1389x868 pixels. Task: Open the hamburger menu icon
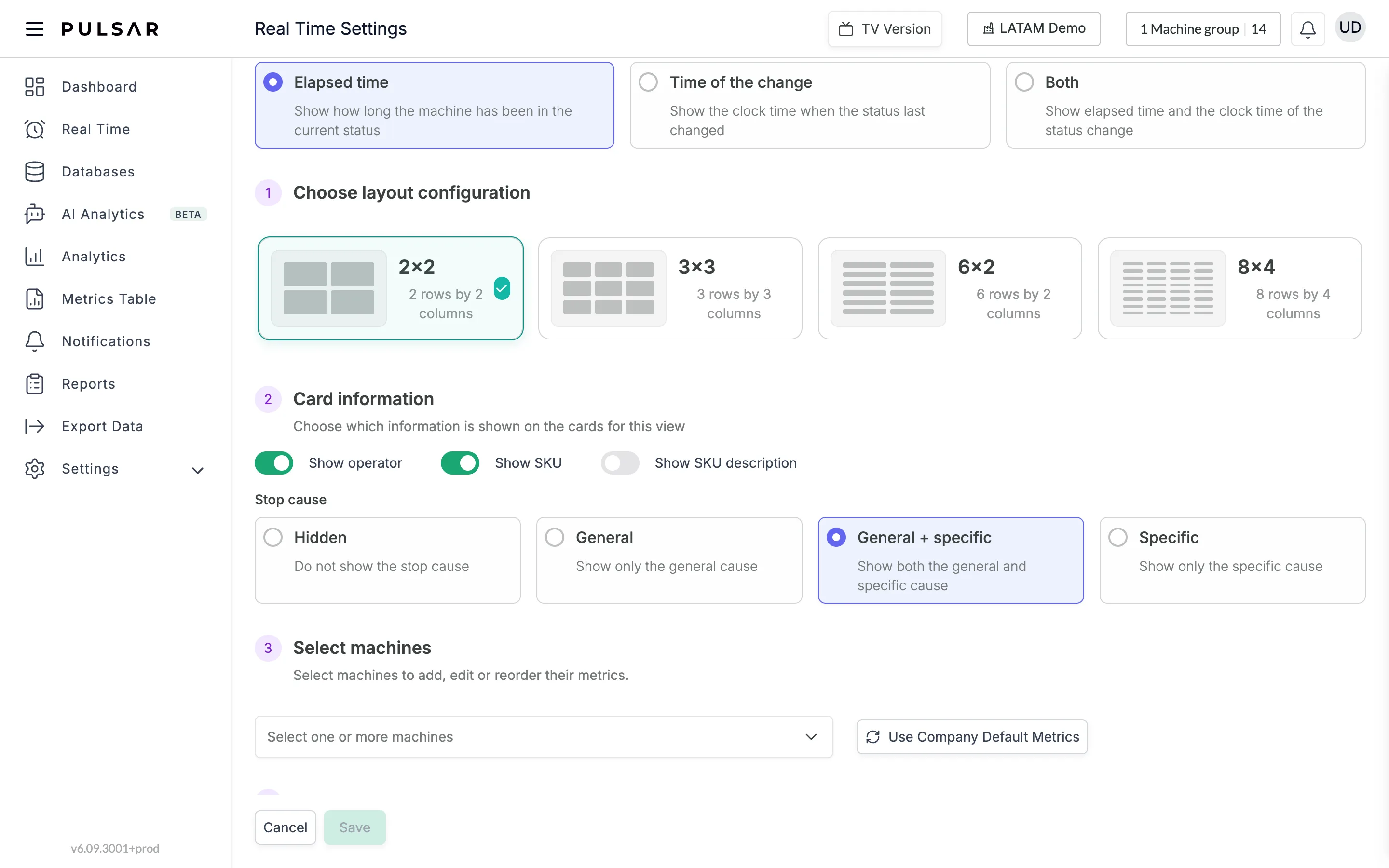34,29
